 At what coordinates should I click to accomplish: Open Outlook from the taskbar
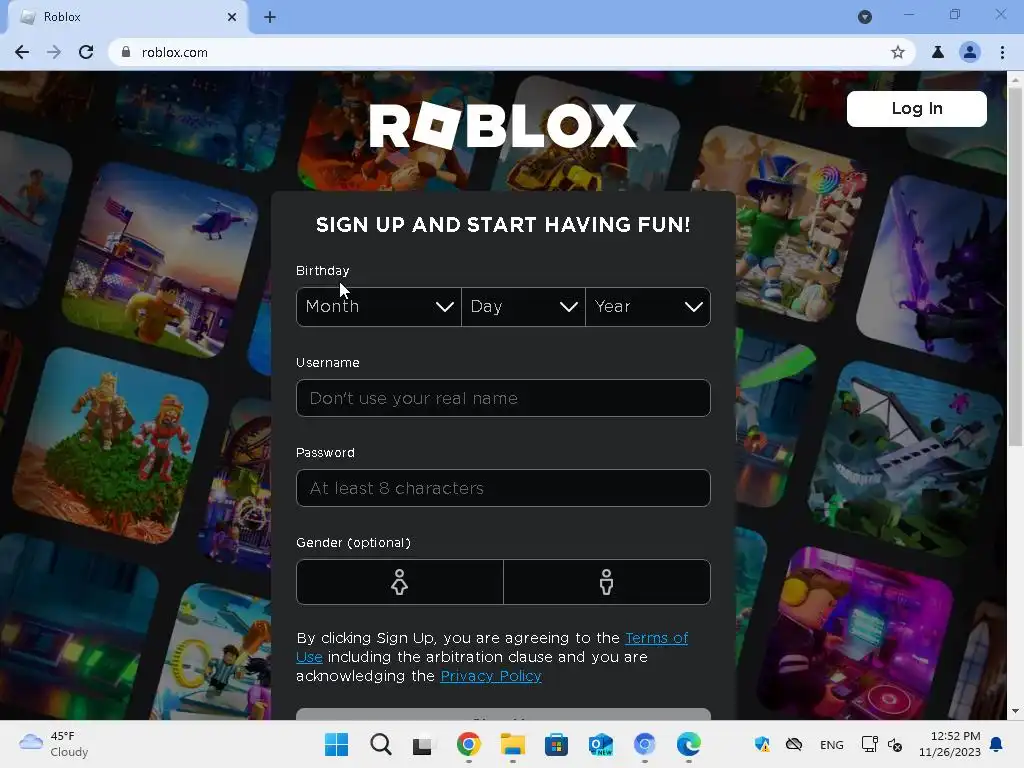[x=601, y=744]
